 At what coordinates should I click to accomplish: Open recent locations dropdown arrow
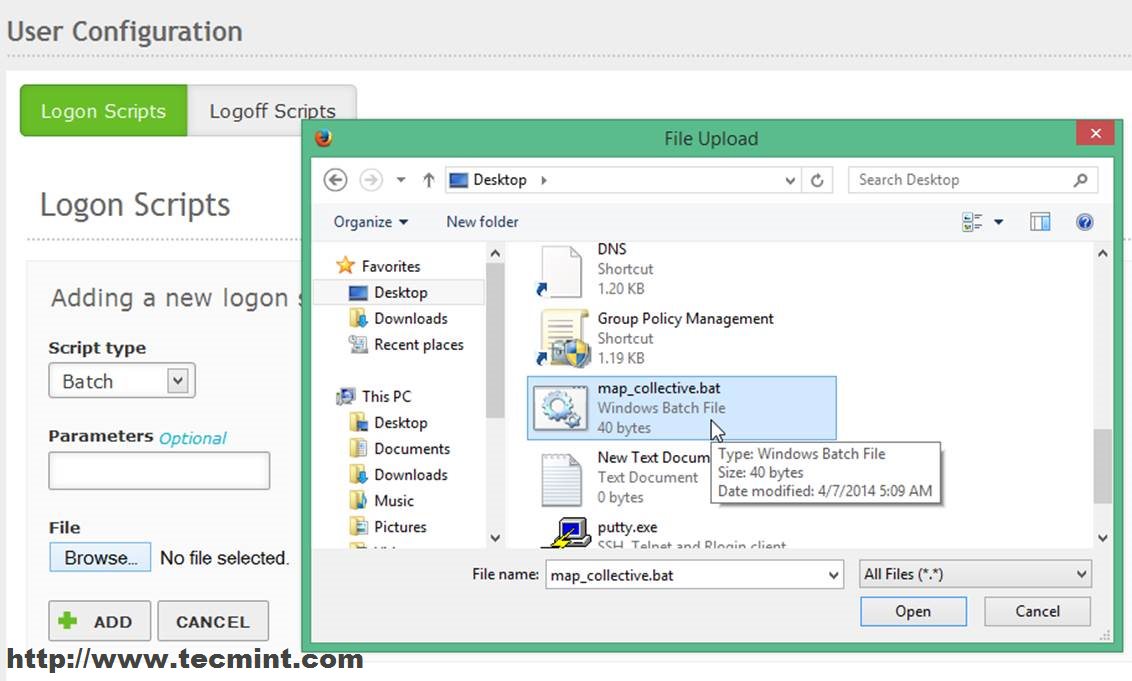point(401,180)
